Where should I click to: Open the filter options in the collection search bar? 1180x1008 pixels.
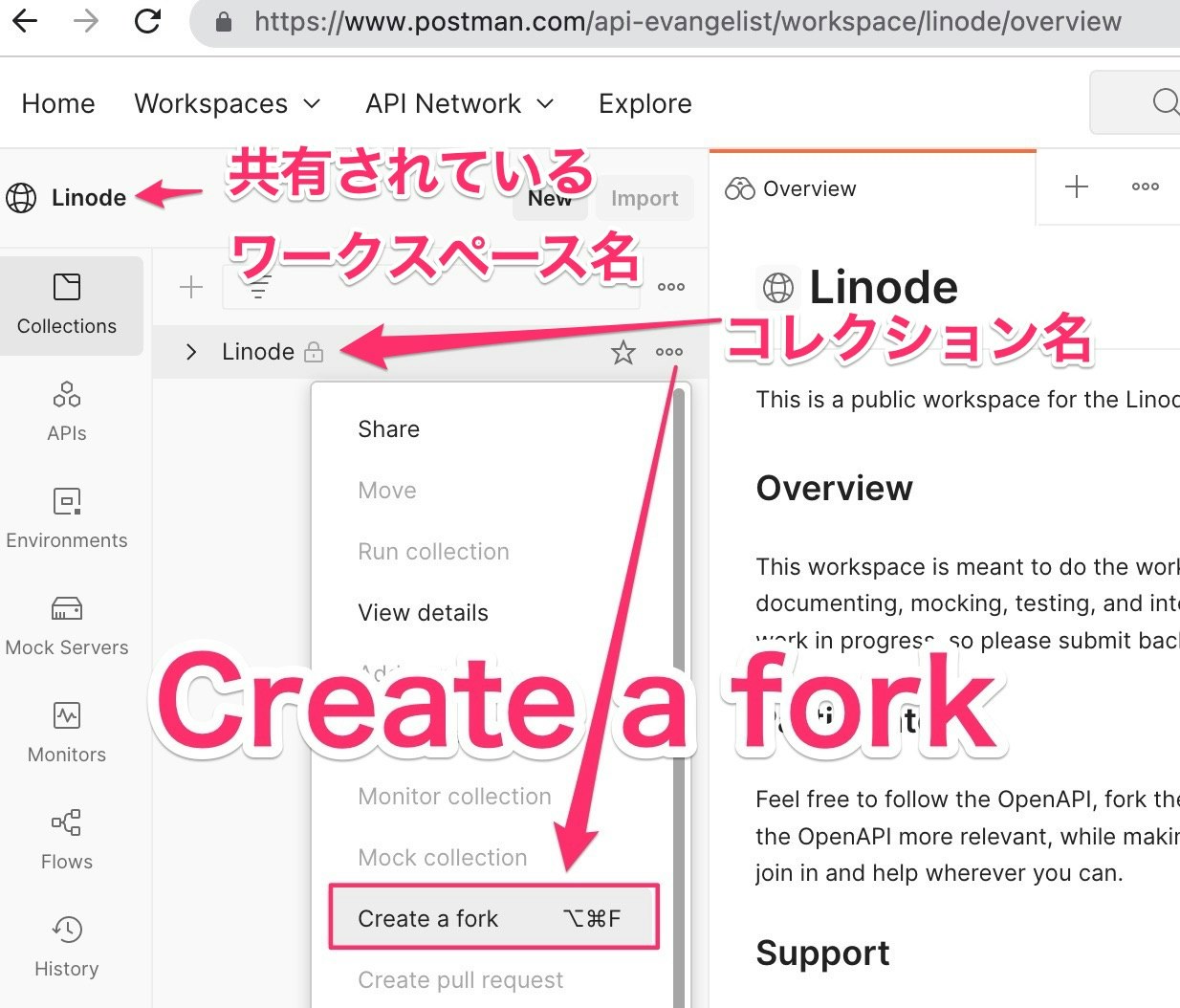tap(258, 286)
